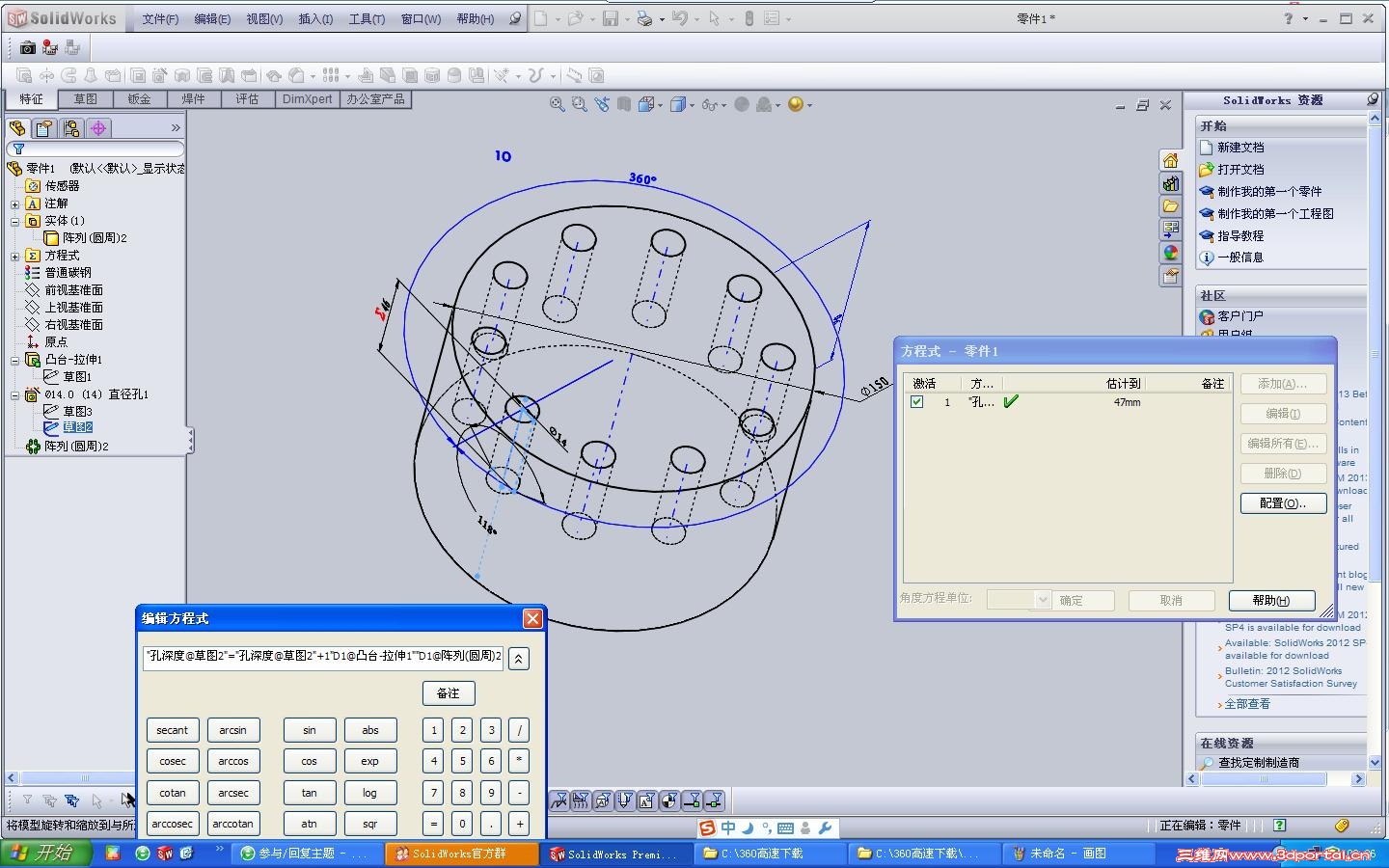This screenshot has width=1389, height=868.
Task: Click the camera snapshot icon
Action: coord(27,47)
